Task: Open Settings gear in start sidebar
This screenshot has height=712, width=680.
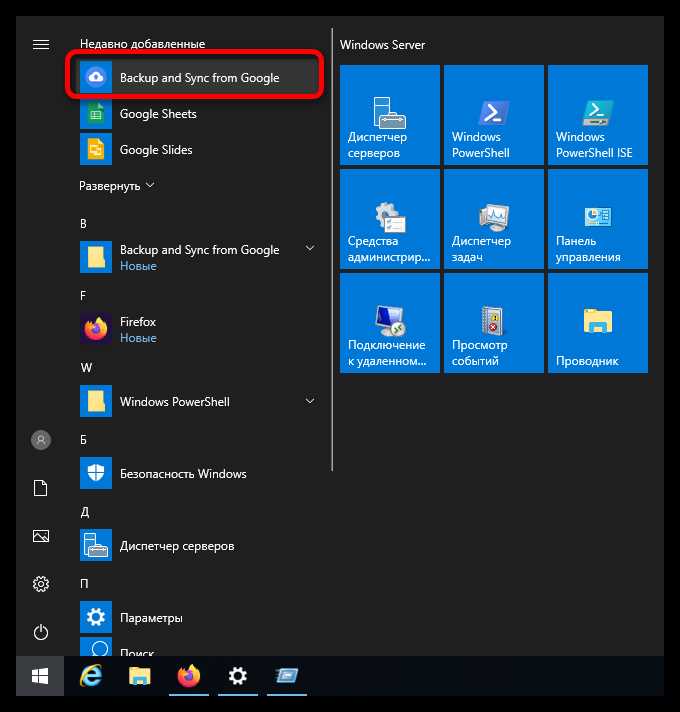Action: coord(41,584)
